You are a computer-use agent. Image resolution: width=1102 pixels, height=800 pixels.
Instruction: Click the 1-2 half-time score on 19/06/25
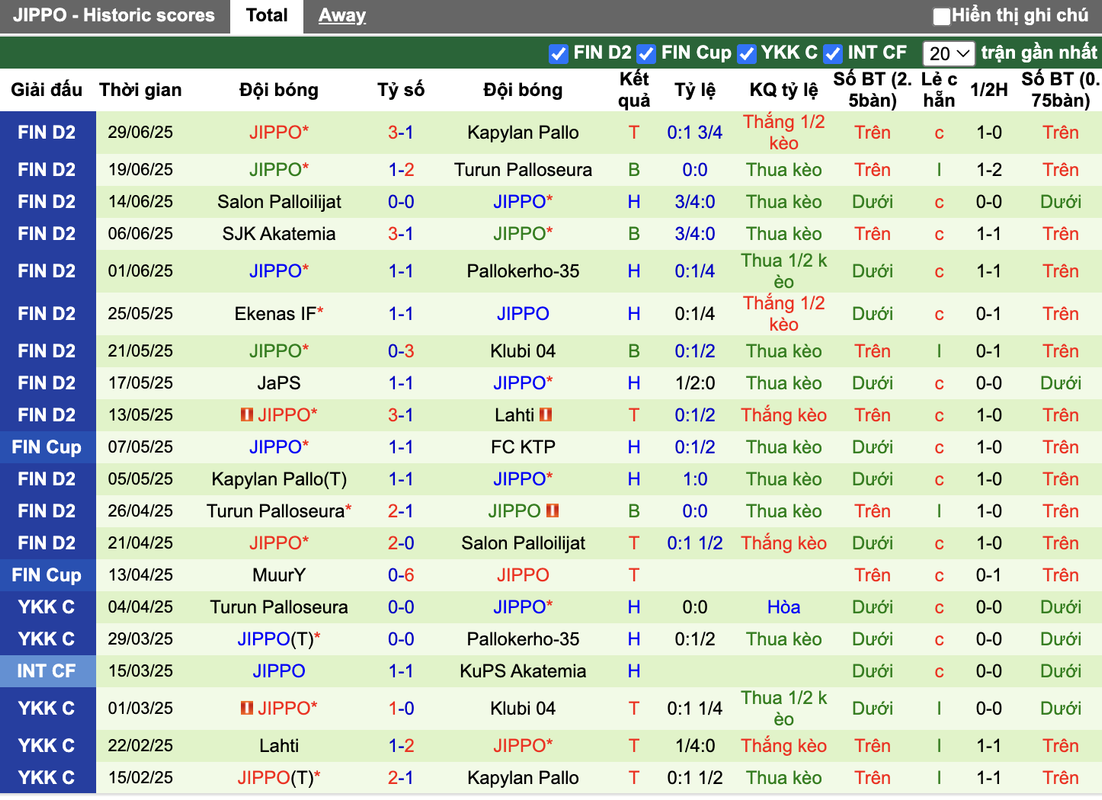989,169
